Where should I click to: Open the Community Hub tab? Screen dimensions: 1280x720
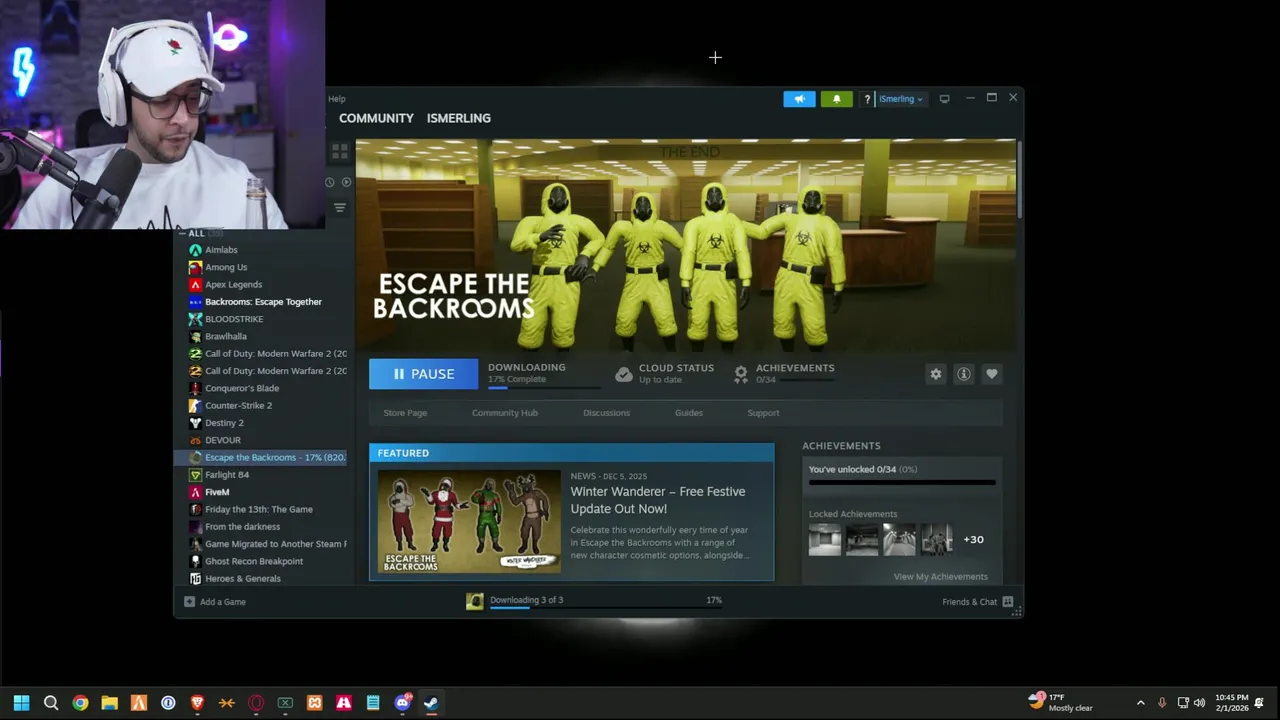505,413
